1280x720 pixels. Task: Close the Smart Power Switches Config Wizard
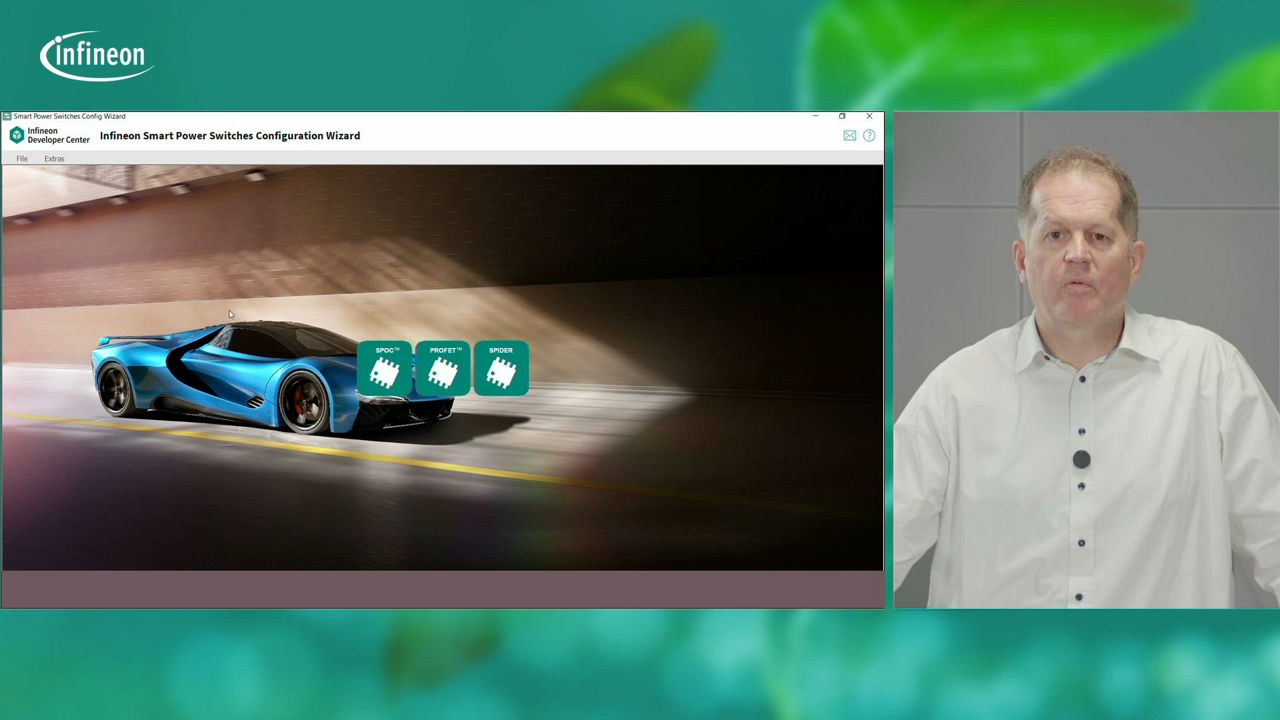point(869,116)
